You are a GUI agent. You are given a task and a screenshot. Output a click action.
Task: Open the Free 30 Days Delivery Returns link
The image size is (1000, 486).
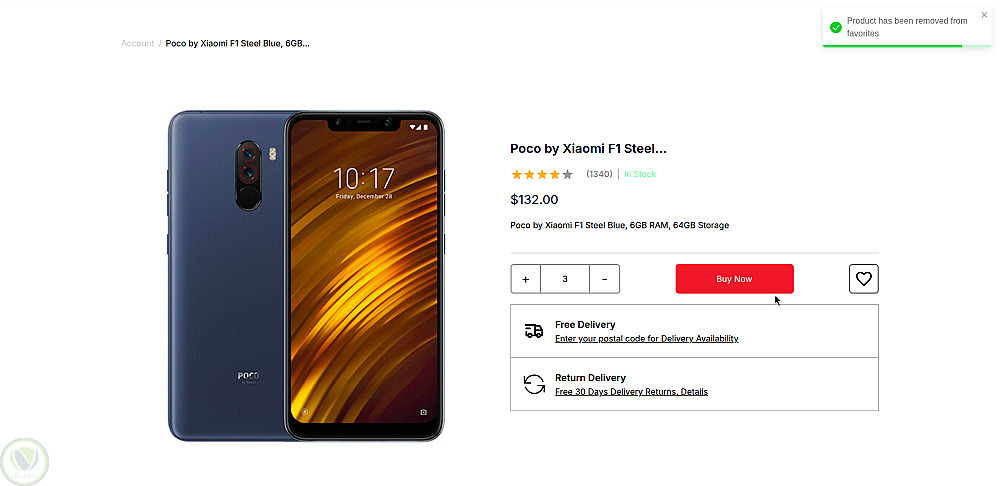click(x=631, y=392)
